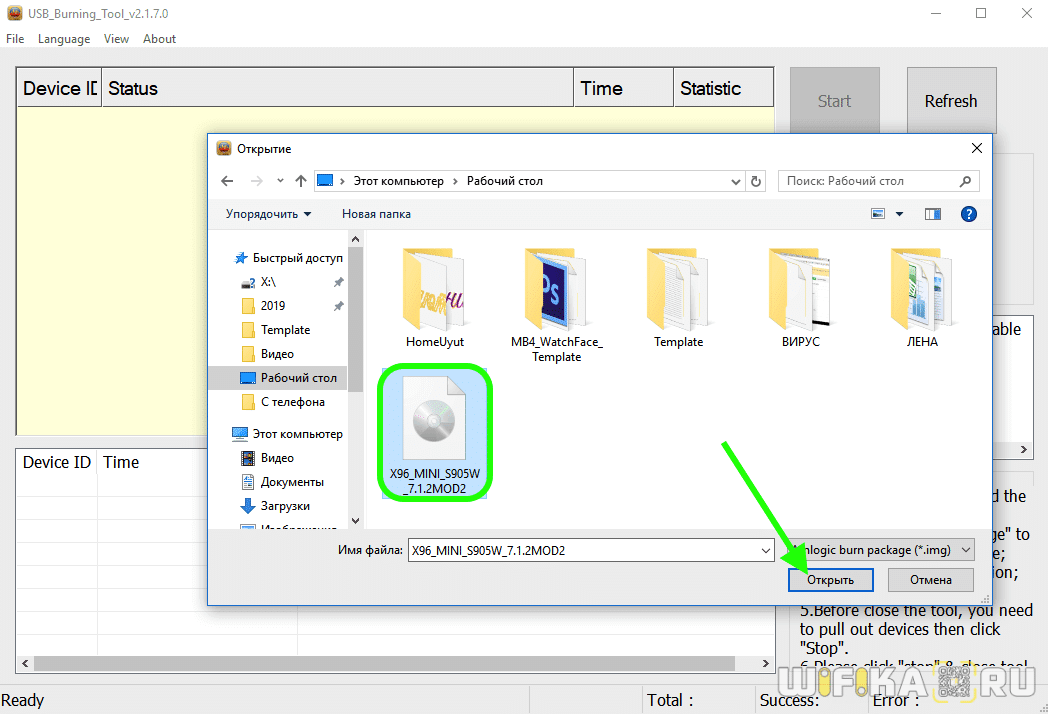Open the Упорядочить dropdown menu
Image resolution: width=1048 pixels, height=714 pixels.
(268, 214)
